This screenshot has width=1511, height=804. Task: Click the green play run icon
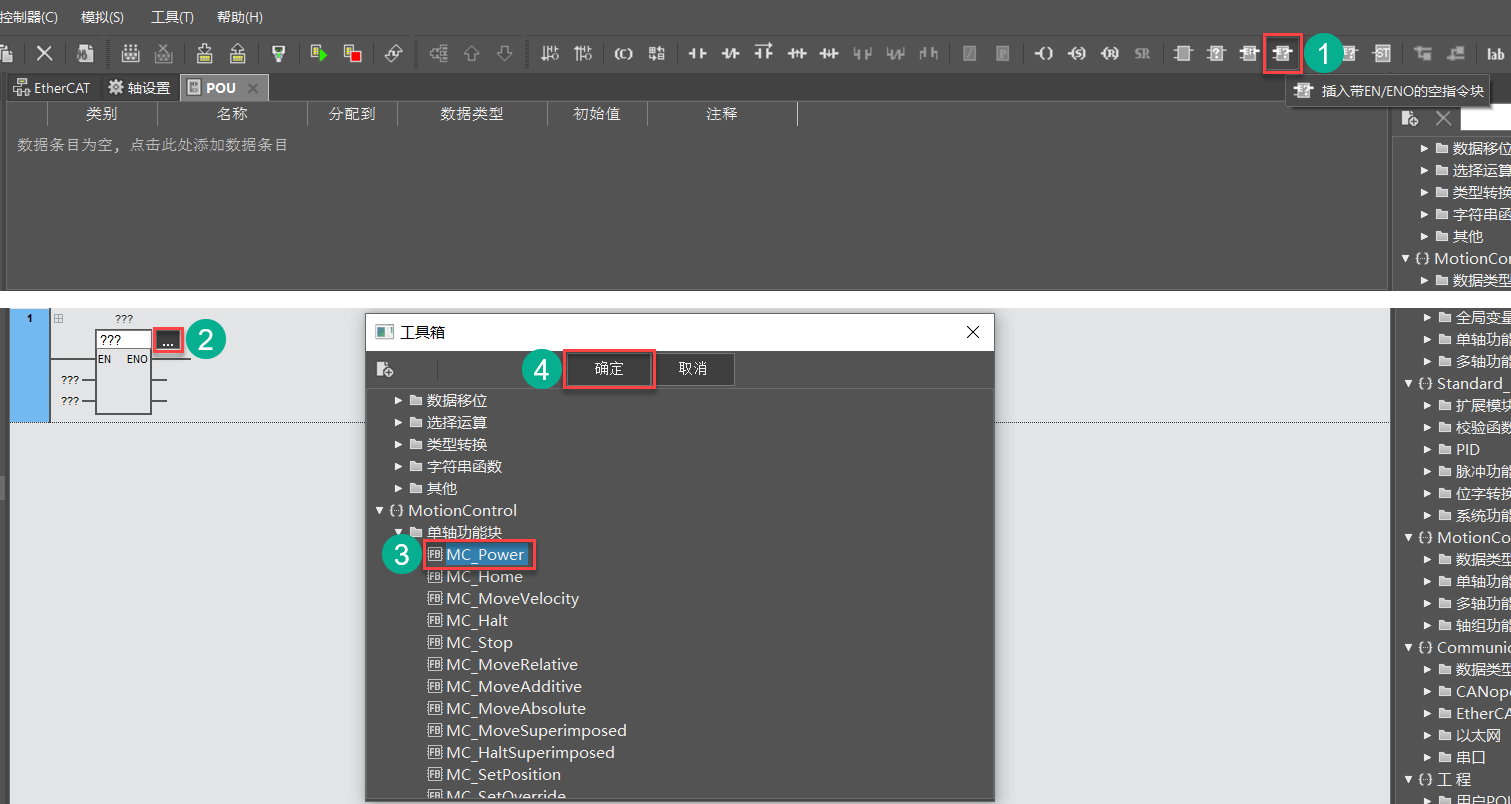(319, 53)
